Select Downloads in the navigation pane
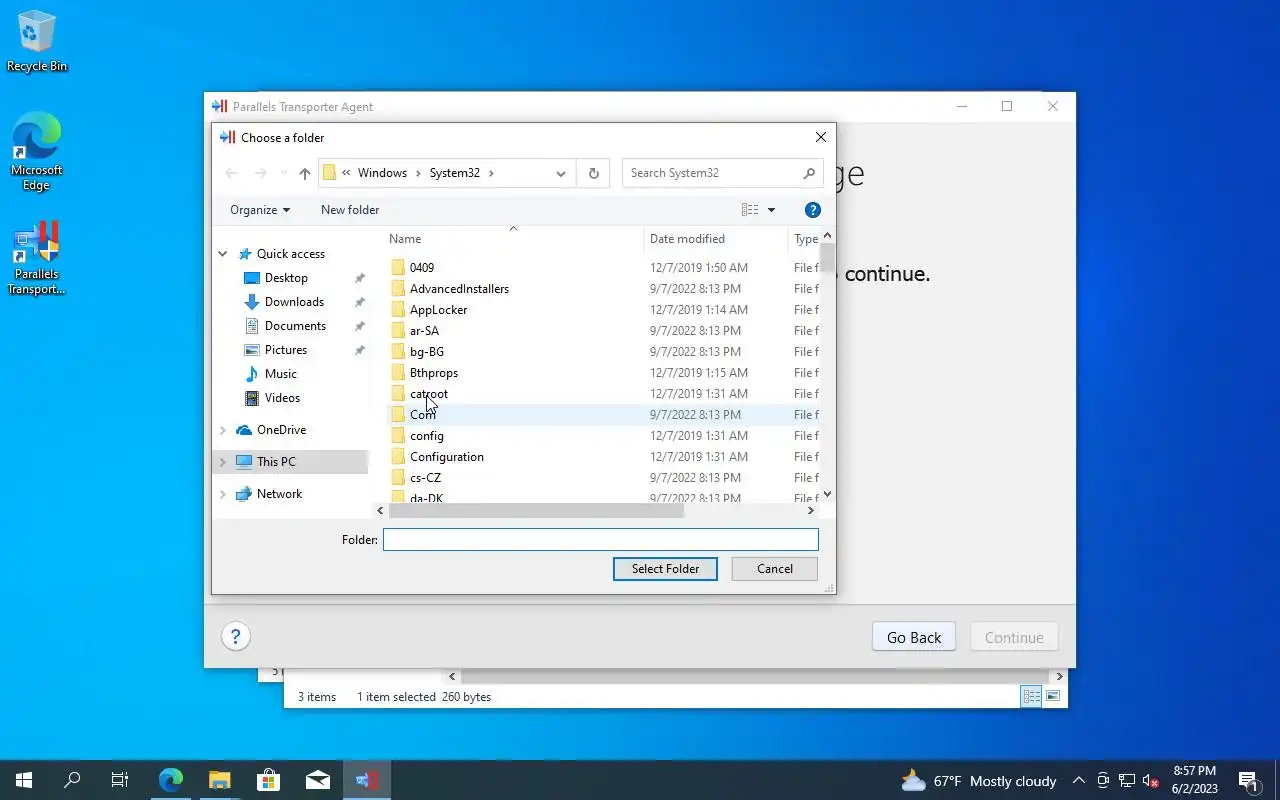Viewport: 1280px width, 800px height. (294, 302)
